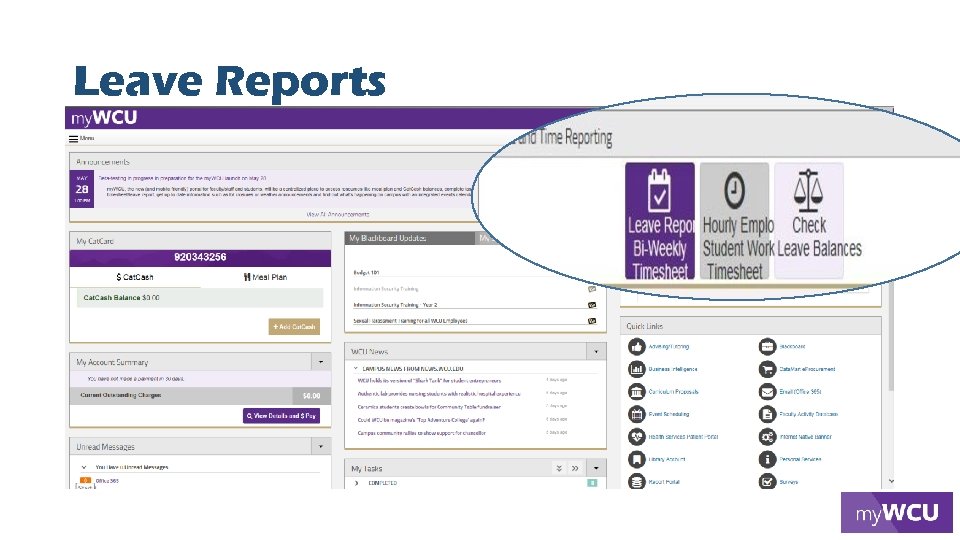
Task: Open the Budget 101 Blackboard item
Action: click(367, 273)
